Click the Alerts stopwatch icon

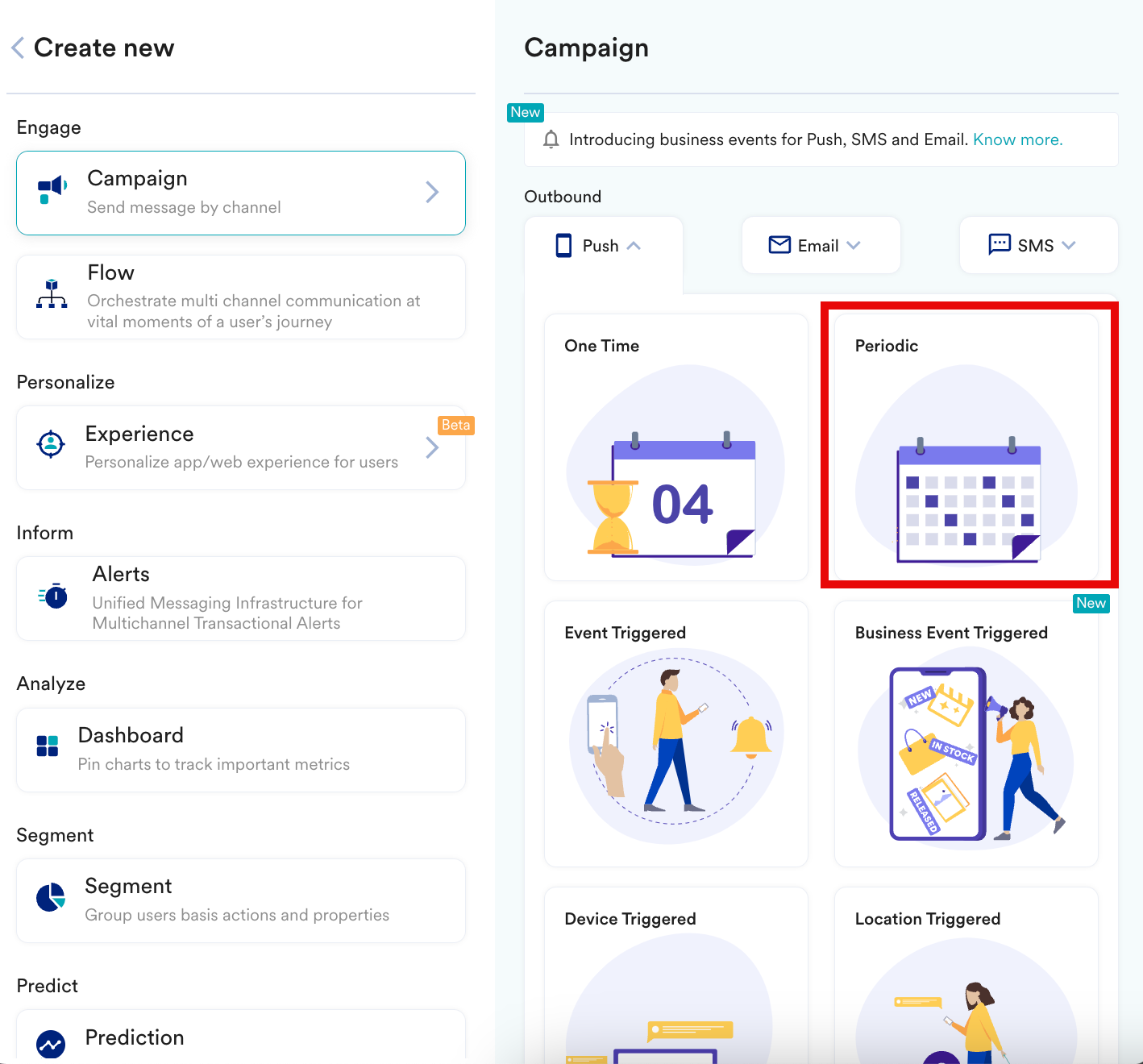(x=53, y=596)
